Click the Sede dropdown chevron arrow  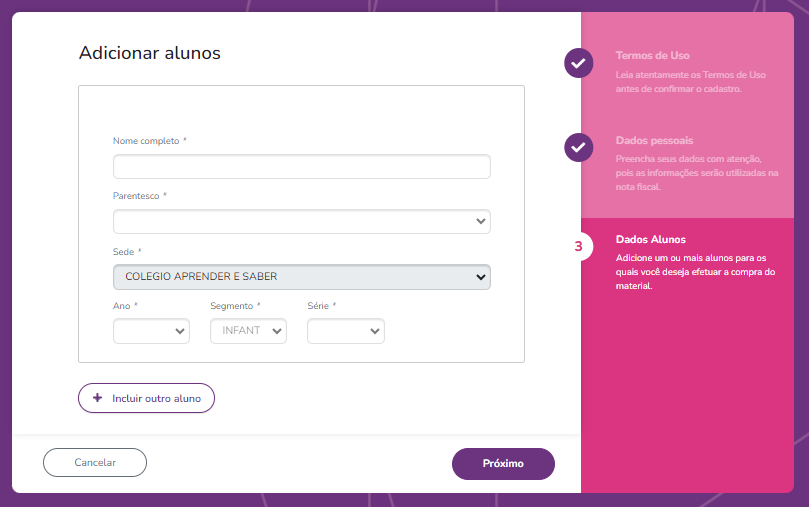(x=480, y=277)
